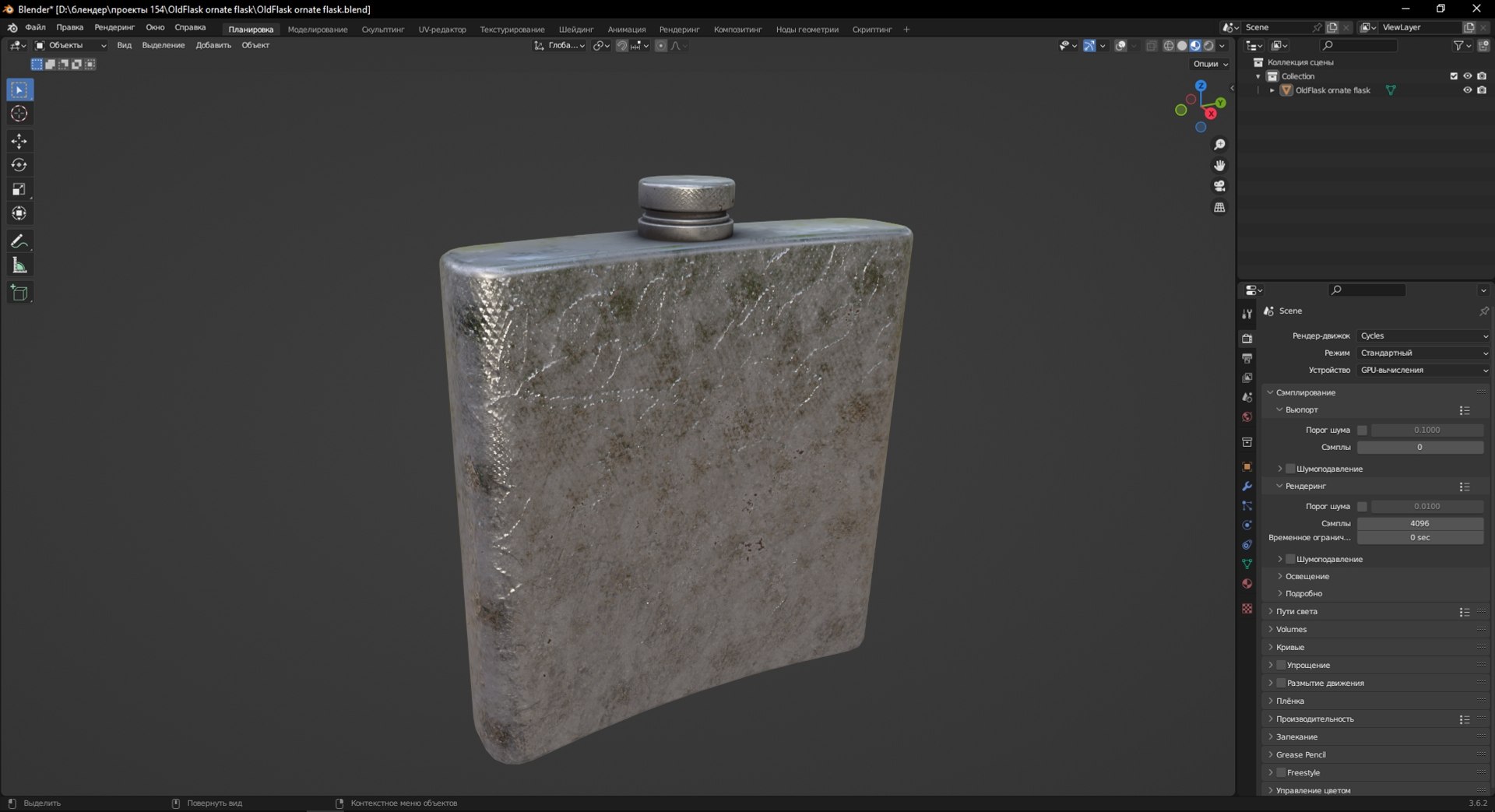The height and width of the screenshot is (812, 1495).
Task: Open the Рендер-движок Cycles dropdown
Action: pyautogui.click(x=1423, y=336)
